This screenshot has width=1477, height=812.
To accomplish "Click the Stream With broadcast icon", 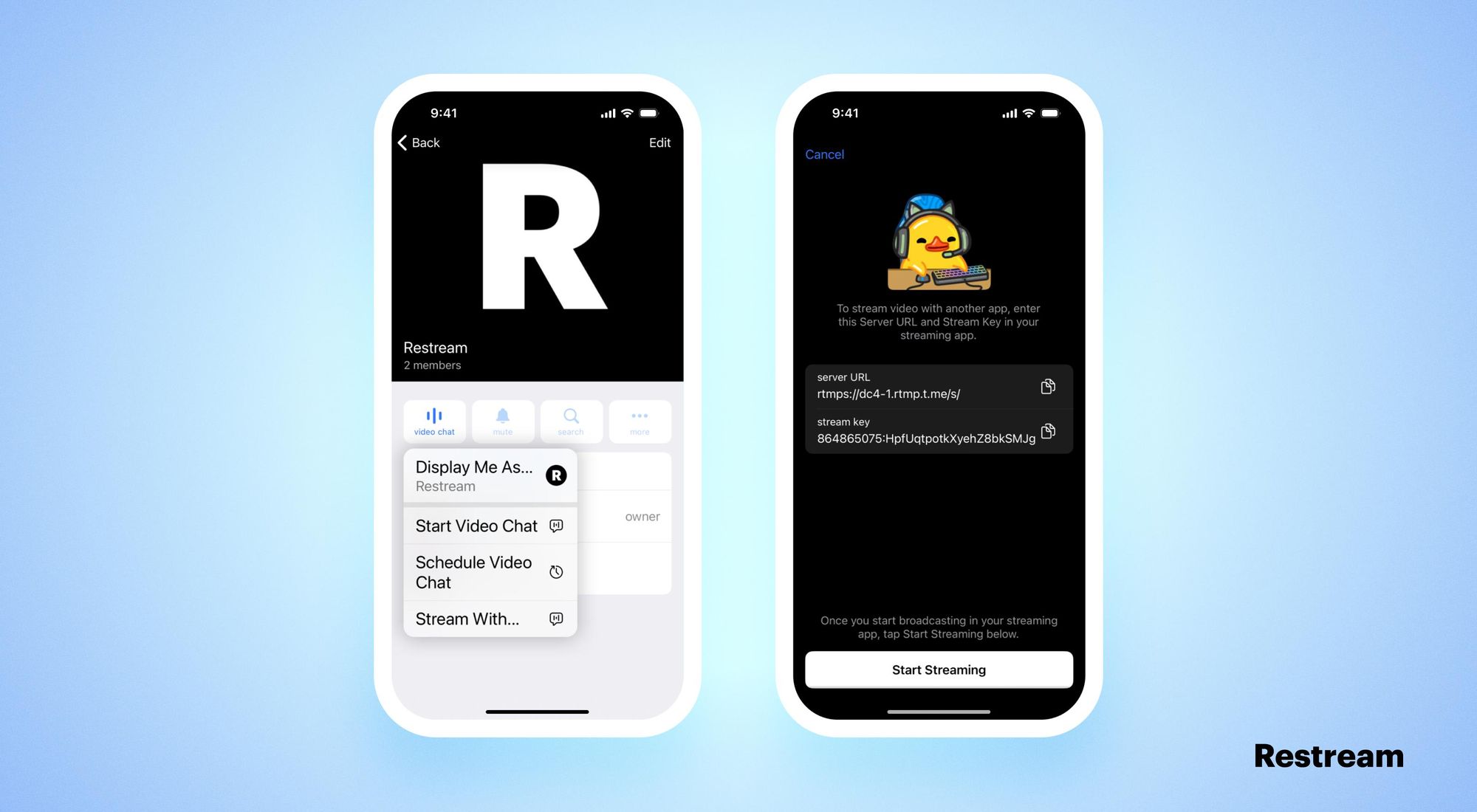I will 557,618.
